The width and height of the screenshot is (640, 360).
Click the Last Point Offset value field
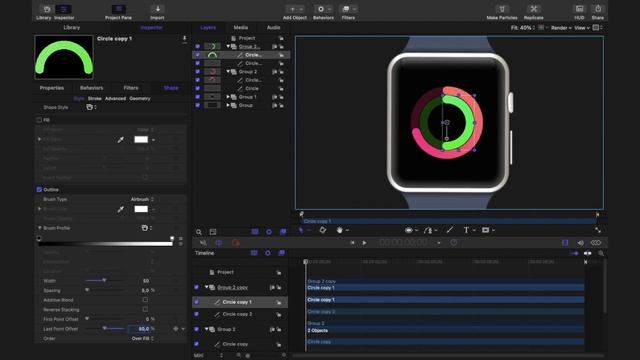click(141, 329)
